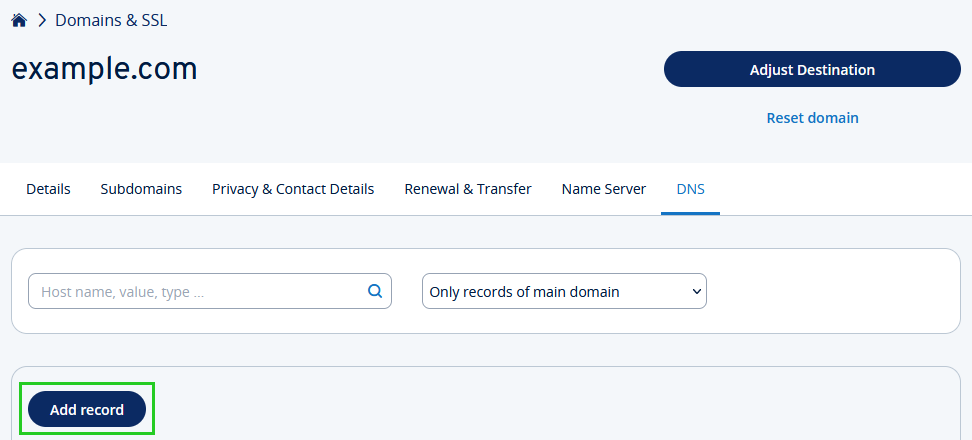The width and height of the screenshot is (972, 440).
Task: Click the magnifying glass search icon
Action: [x=375, y=291]
